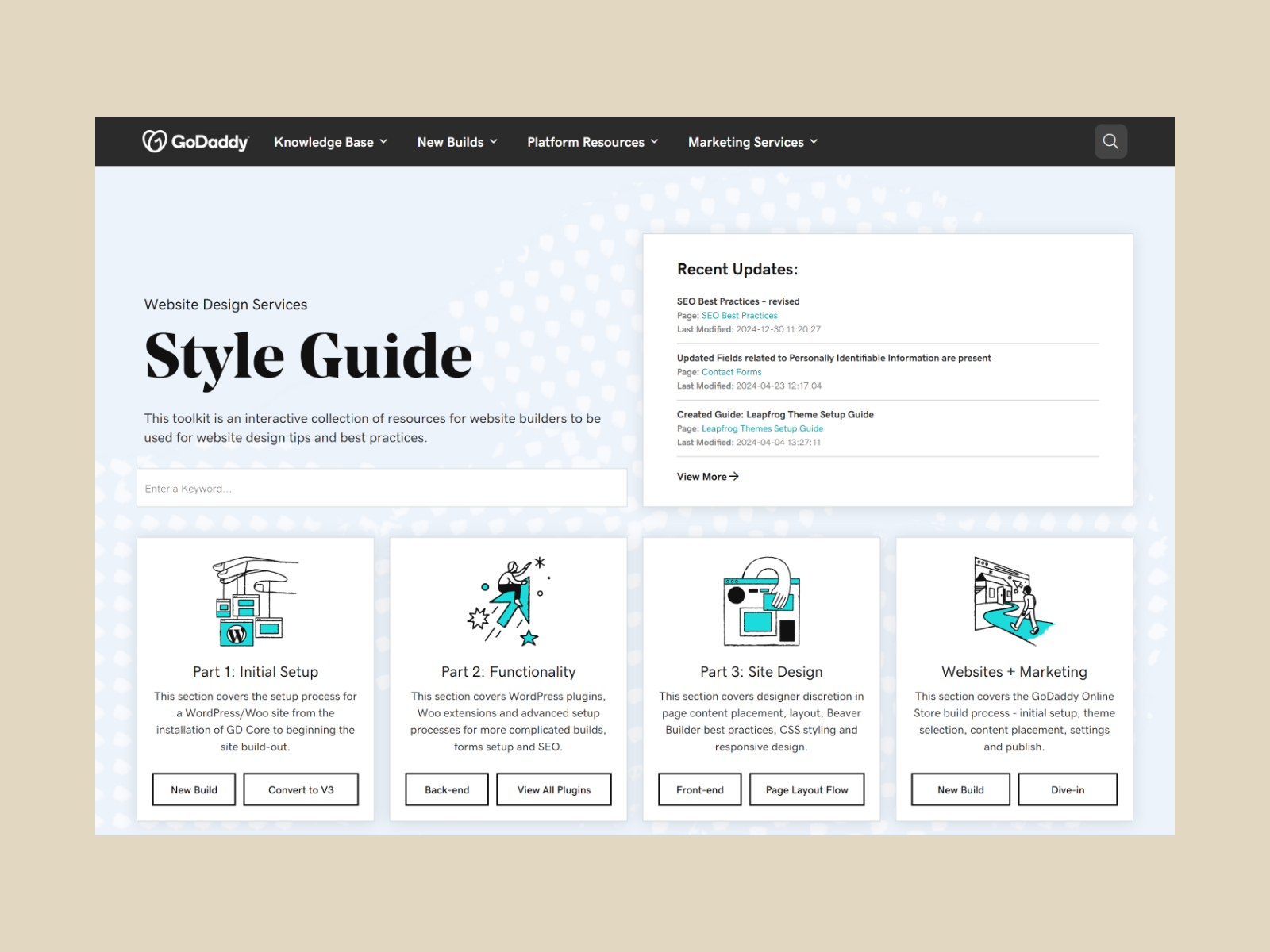Click the Convert to V3 button
The width and height of the screenshot is (1270, 952).
point(301,789)
